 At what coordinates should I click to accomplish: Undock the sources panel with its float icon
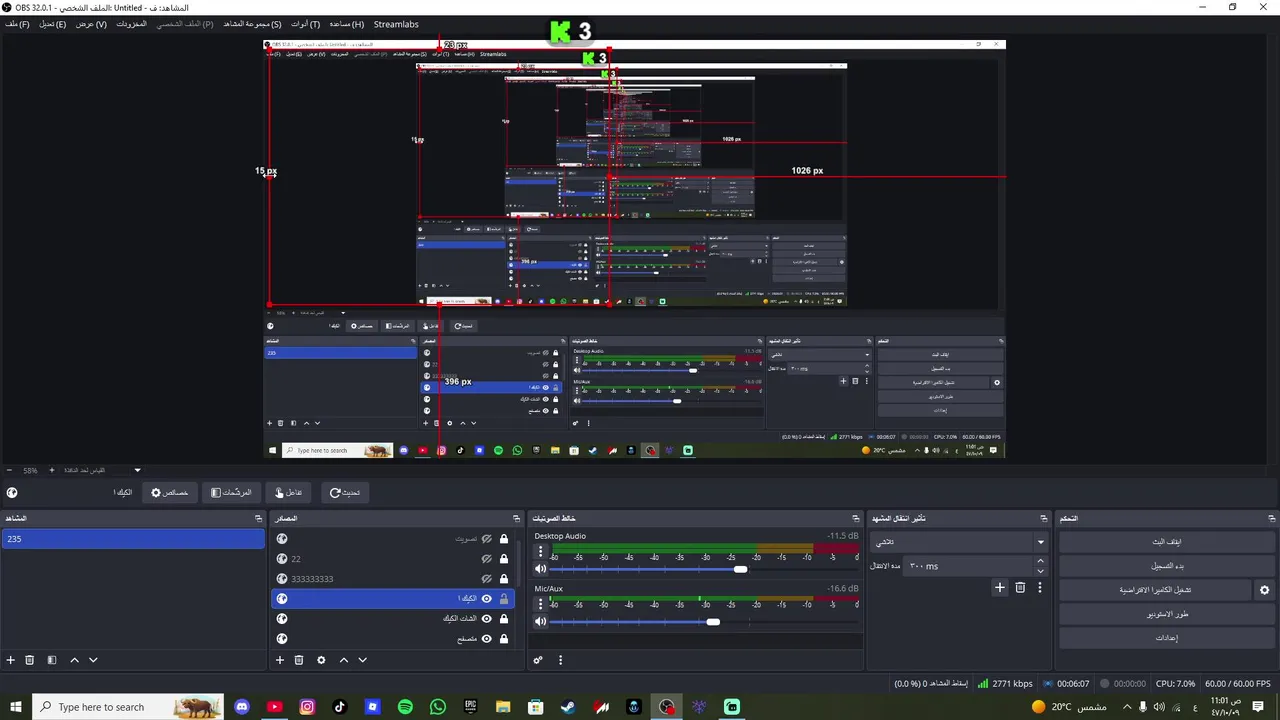click(x=516, y=519)
